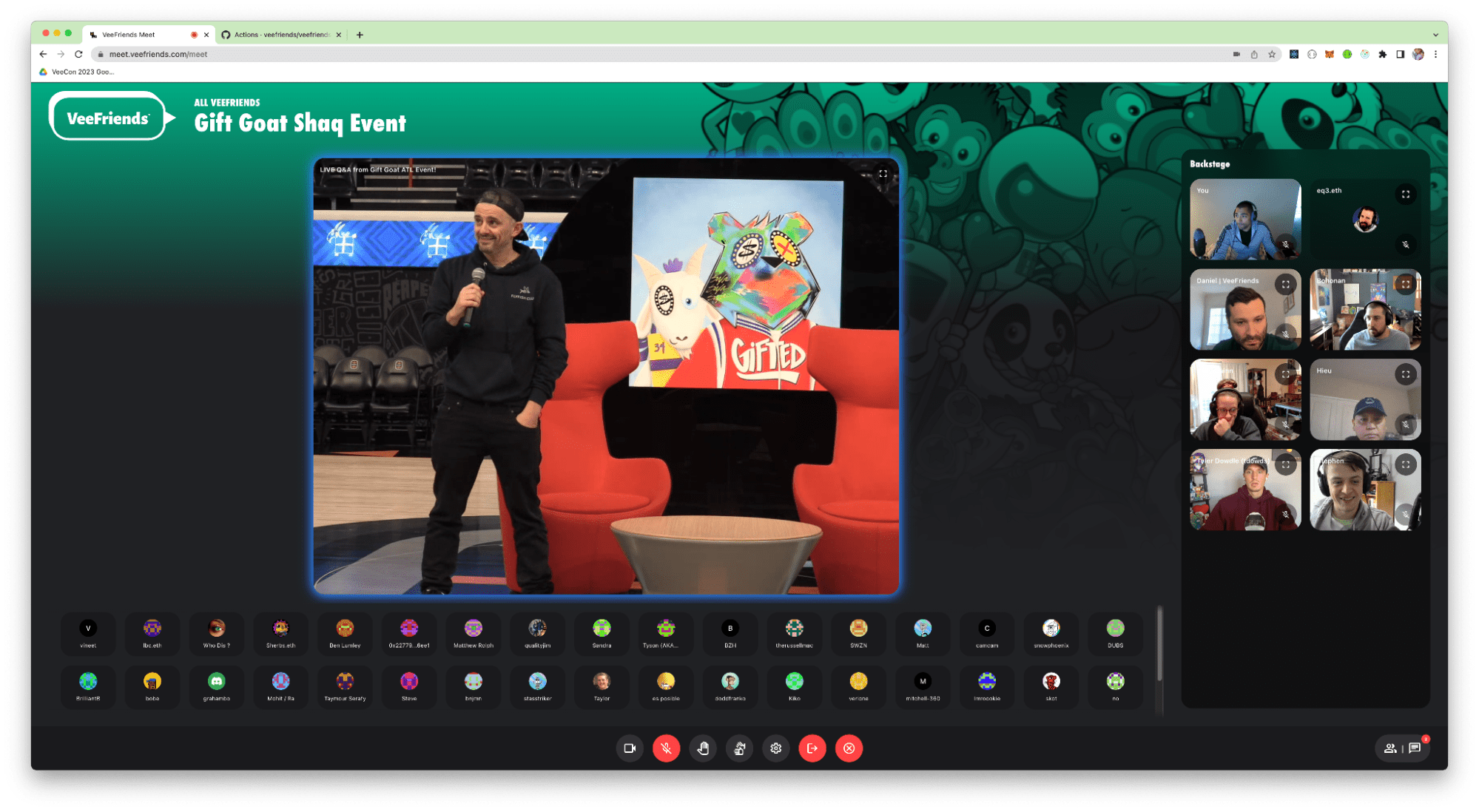
Task: Bookmark this page with the star
Action: click(1272, 54)
